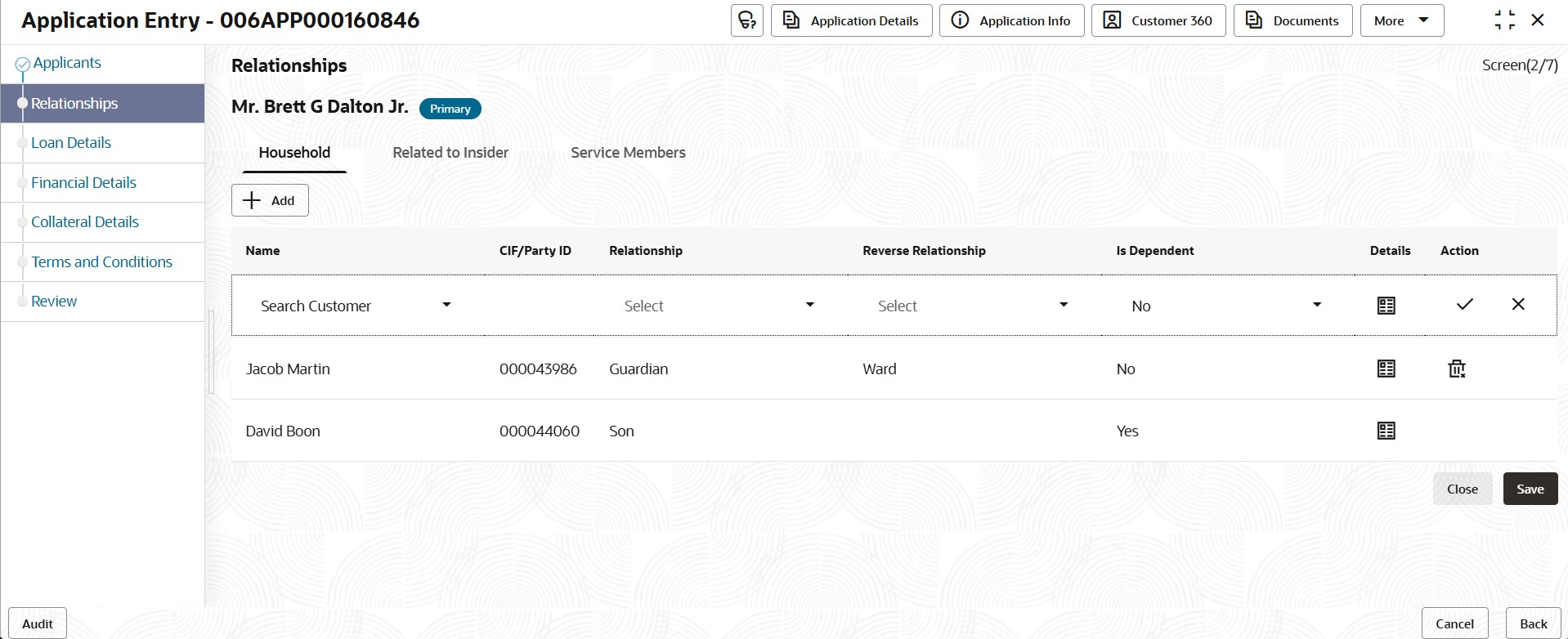1568x639 pixels.
Task: Switch to Related to Insider tab
Action: pos(450,153)
